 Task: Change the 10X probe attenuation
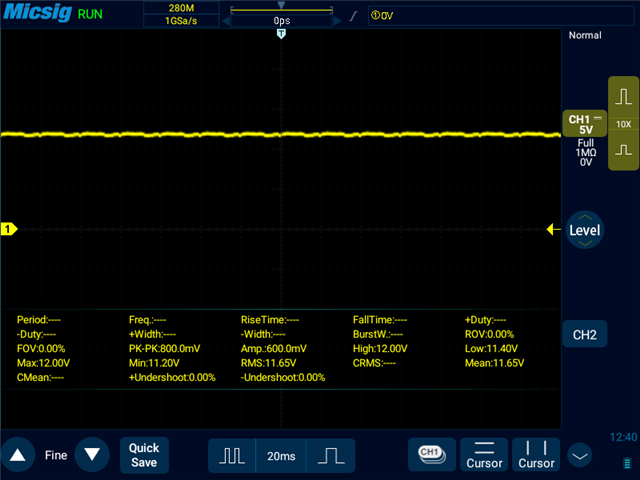624,124
